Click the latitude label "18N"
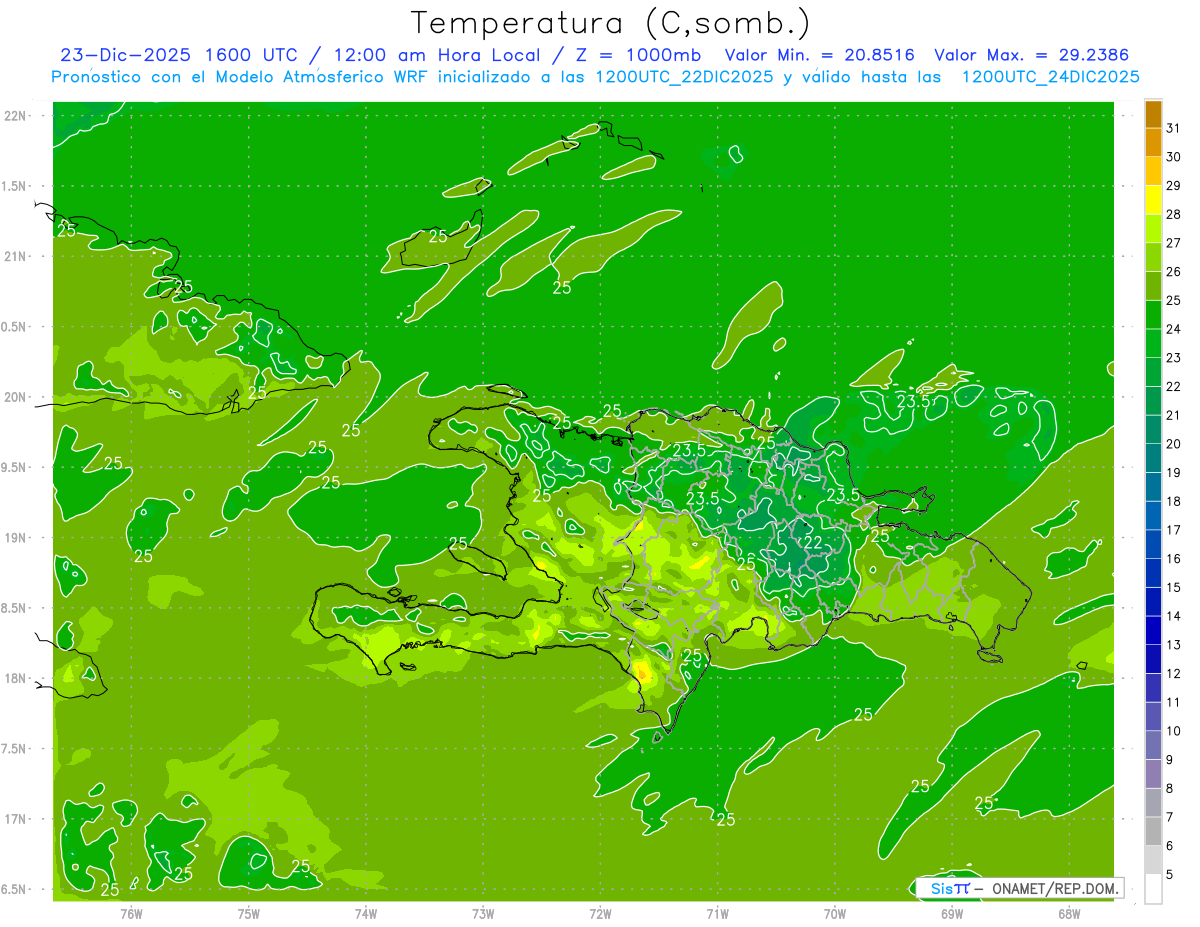This screenshot has width=1200, height=927. (x=17, y=678)
